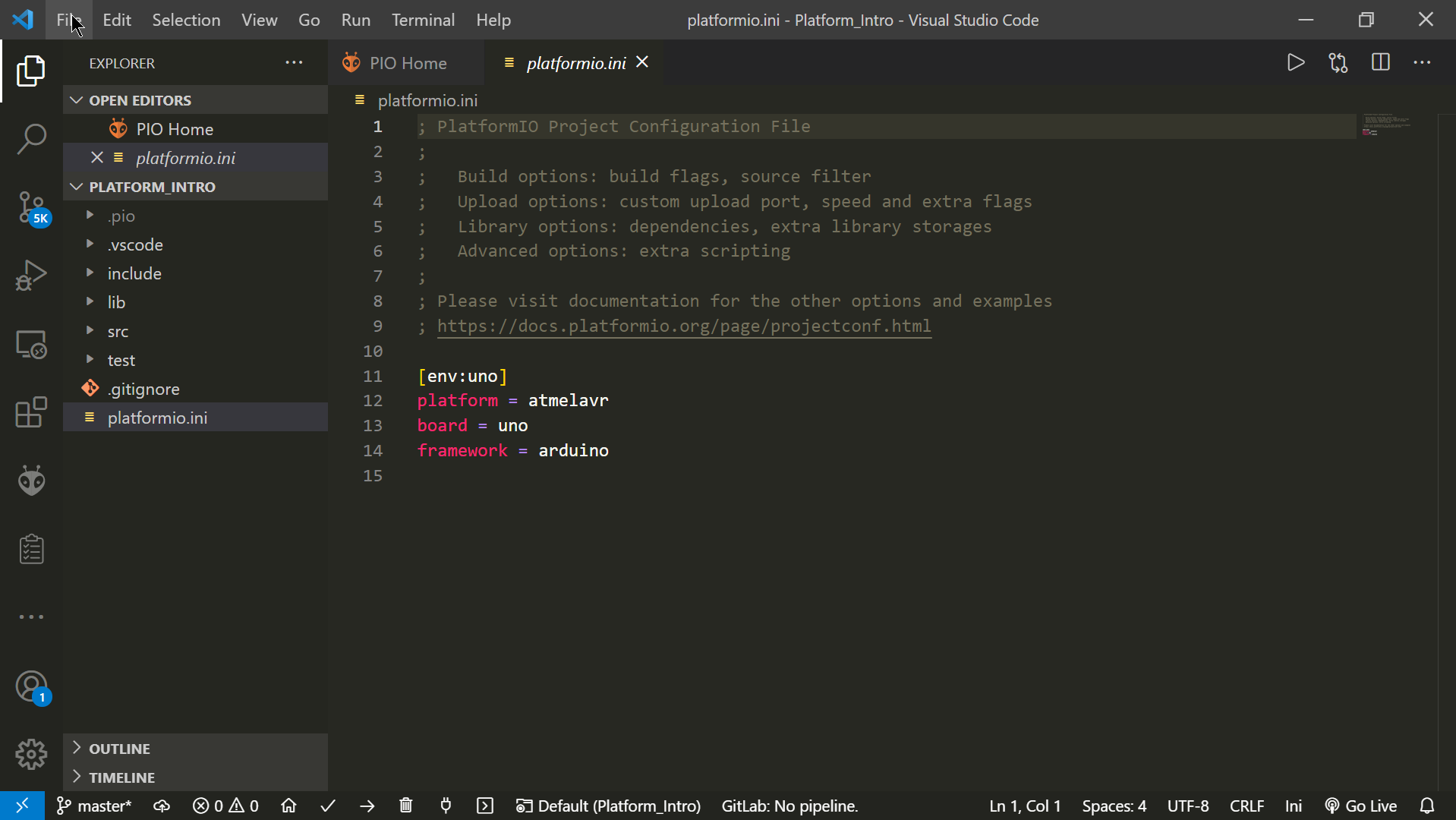Show additional activity bar views
The width and height of the screenshot is (1456, 820).
31,617
